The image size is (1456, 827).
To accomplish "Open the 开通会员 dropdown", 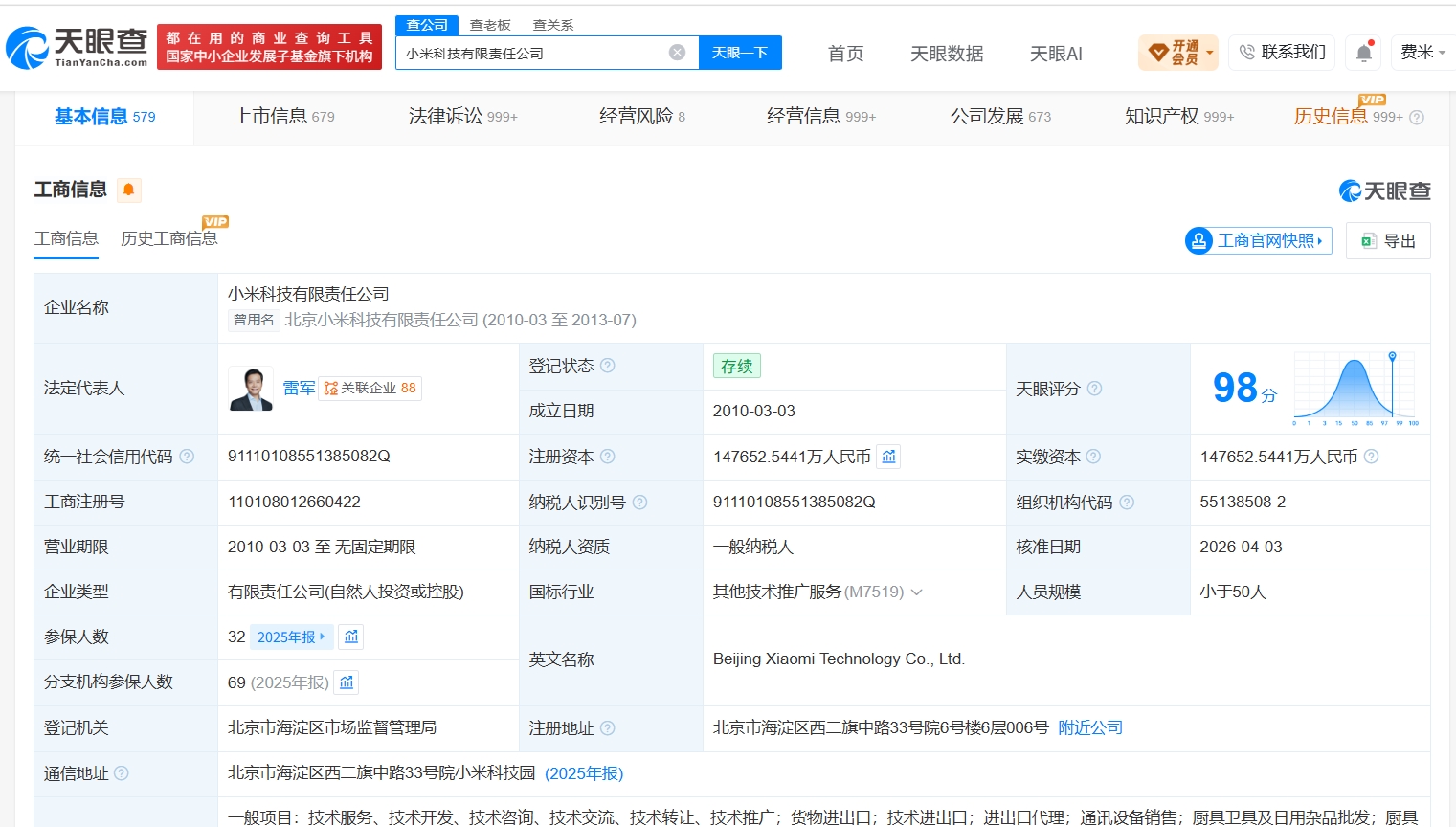I will pos(1178,53).
